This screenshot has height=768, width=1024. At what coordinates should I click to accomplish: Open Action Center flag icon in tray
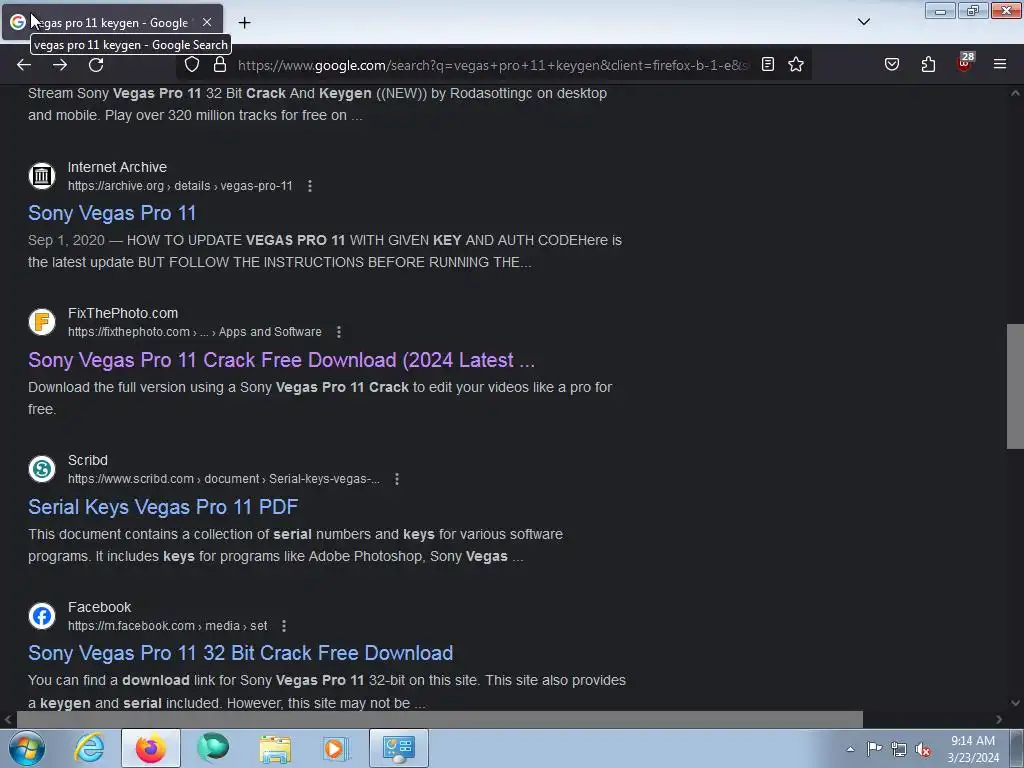click(874, 749)
